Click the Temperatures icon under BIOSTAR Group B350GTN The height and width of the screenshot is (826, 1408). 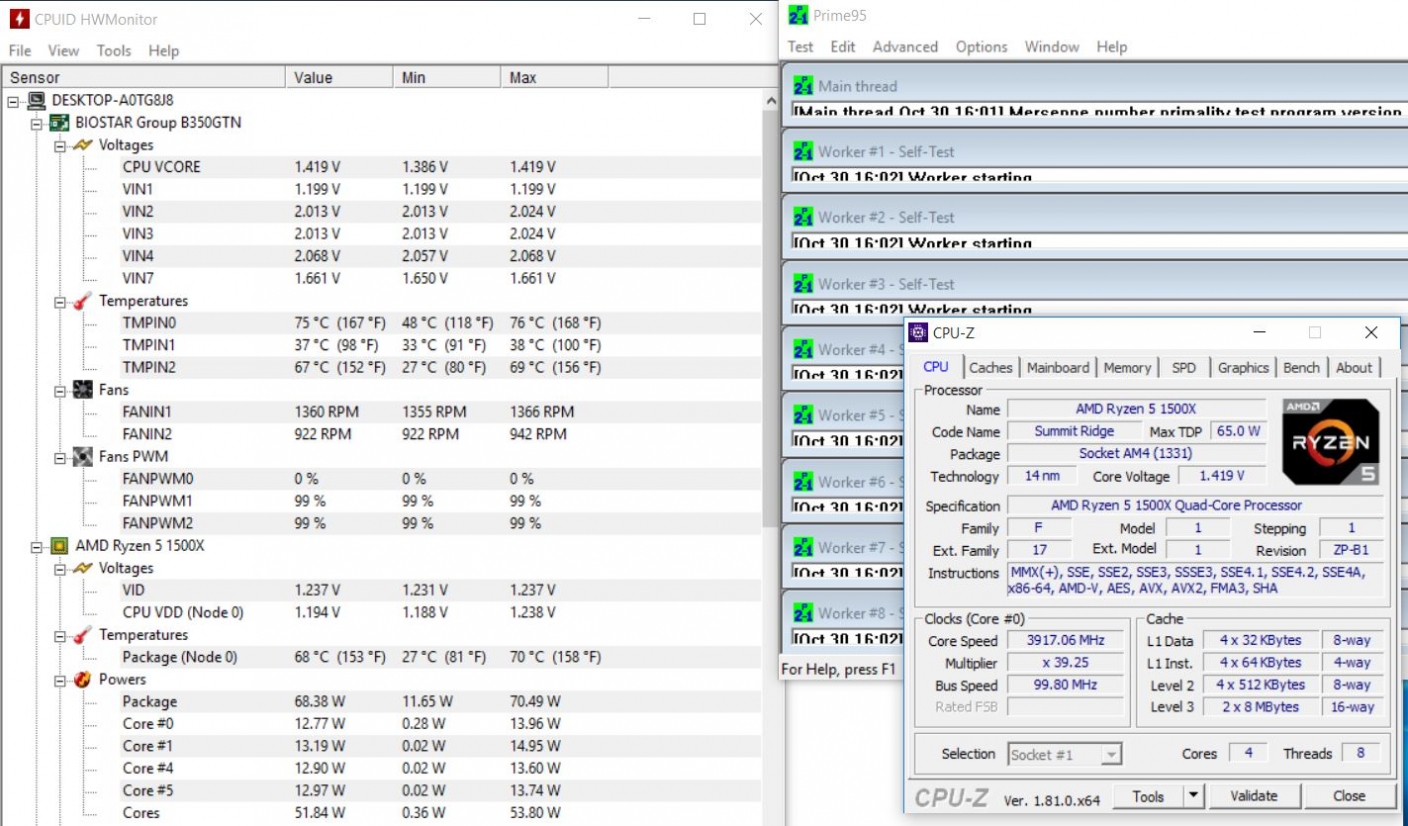coord(84,300)
